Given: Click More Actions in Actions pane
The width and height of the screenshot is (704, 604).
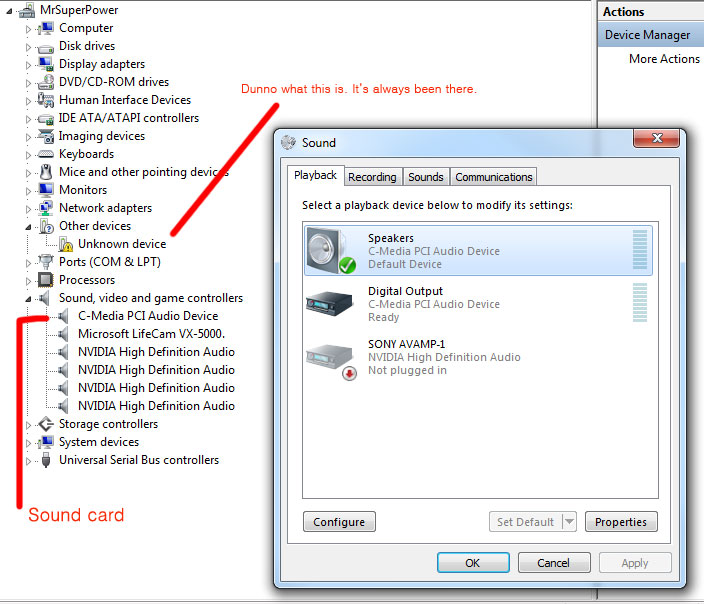Looking at the screenshot, I should tap(664, 59).
